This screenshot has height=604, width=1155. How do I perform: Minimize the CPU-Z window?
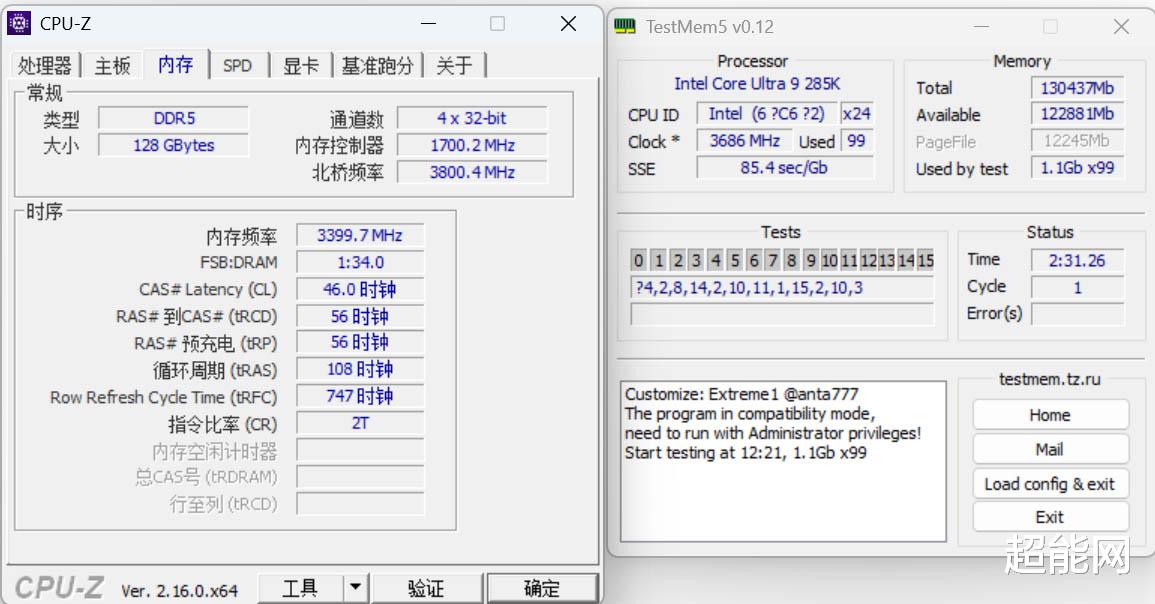(429, 24)
